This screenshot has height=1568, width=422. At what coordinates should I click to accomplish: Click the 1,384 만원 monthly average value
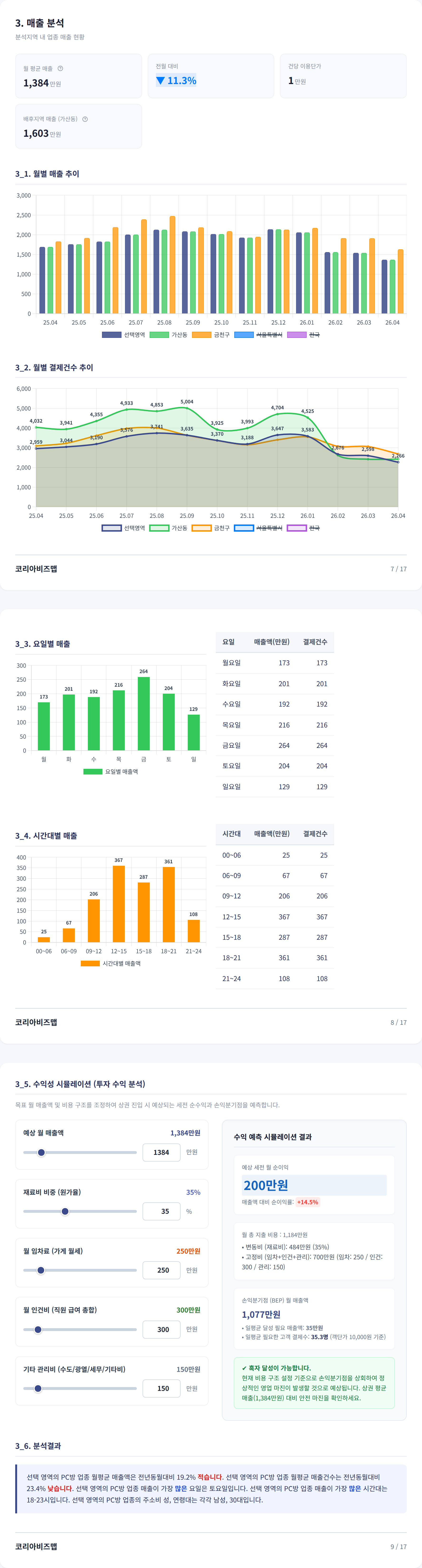pyautogui.click(x=42, y=83)
